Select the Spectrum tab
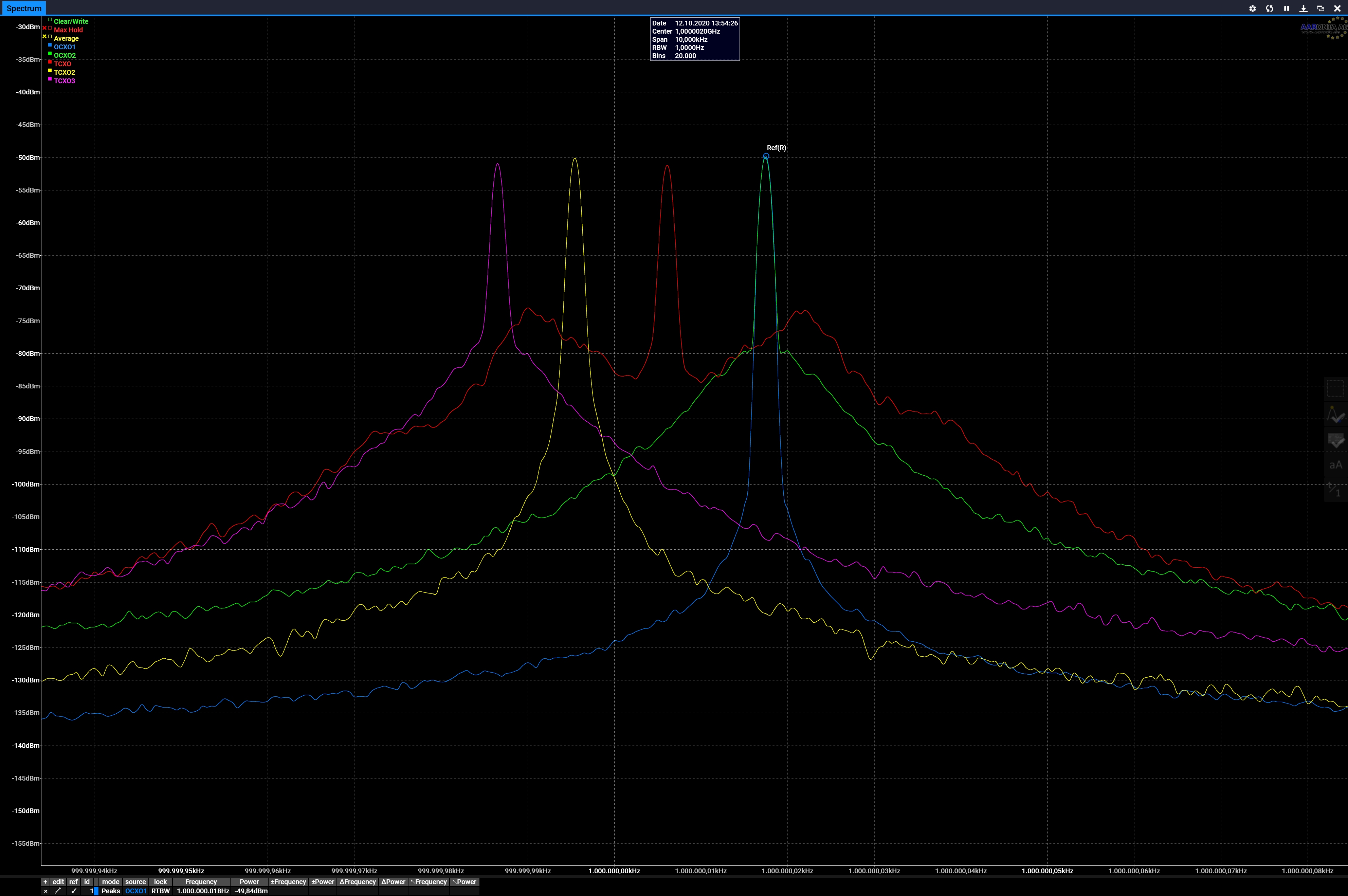The width and height of the screenshot is (1348, 896). pyautogui.click(x=23, y=8)
